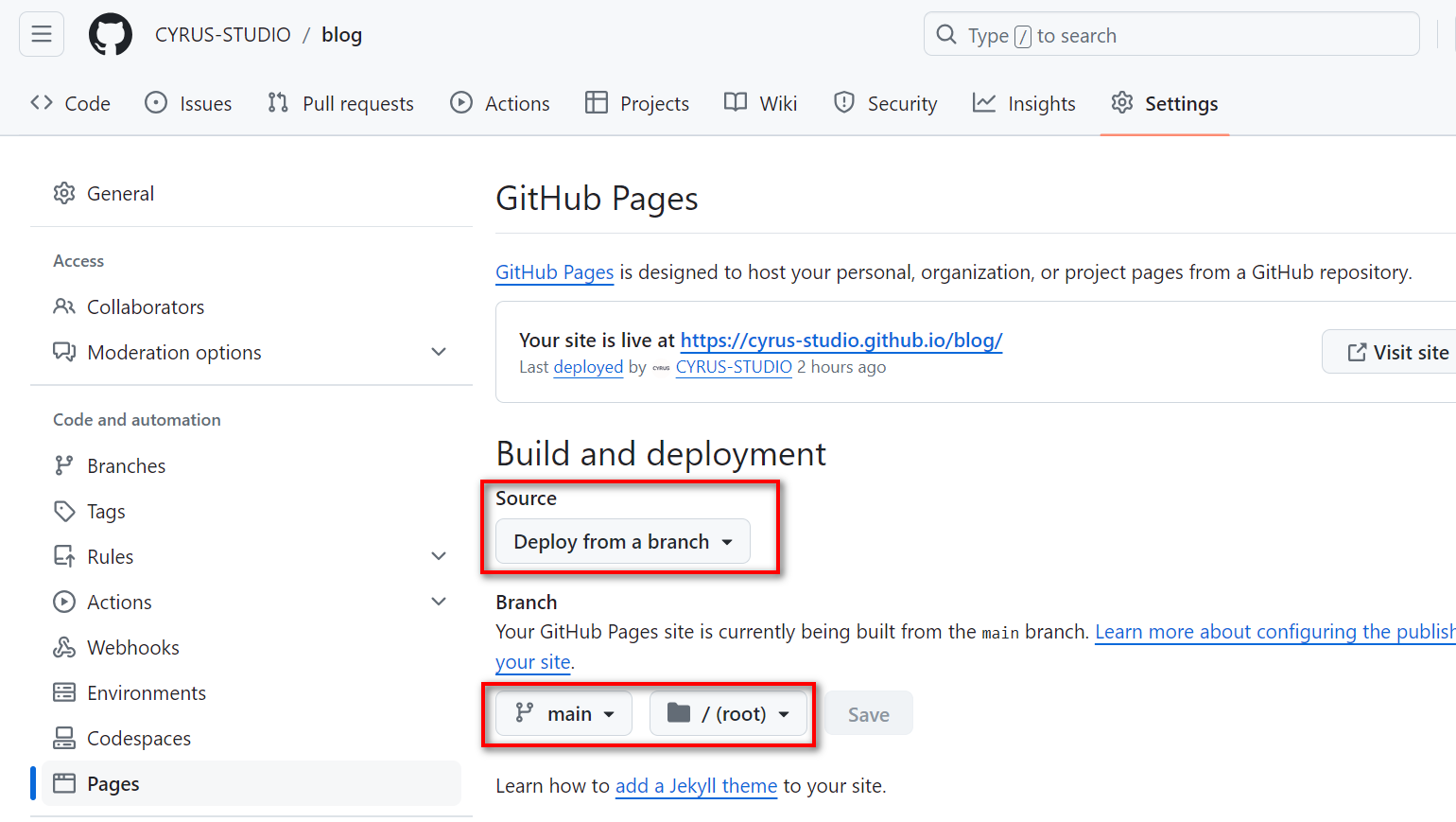Select the Settings tab

click(1165, 103)
